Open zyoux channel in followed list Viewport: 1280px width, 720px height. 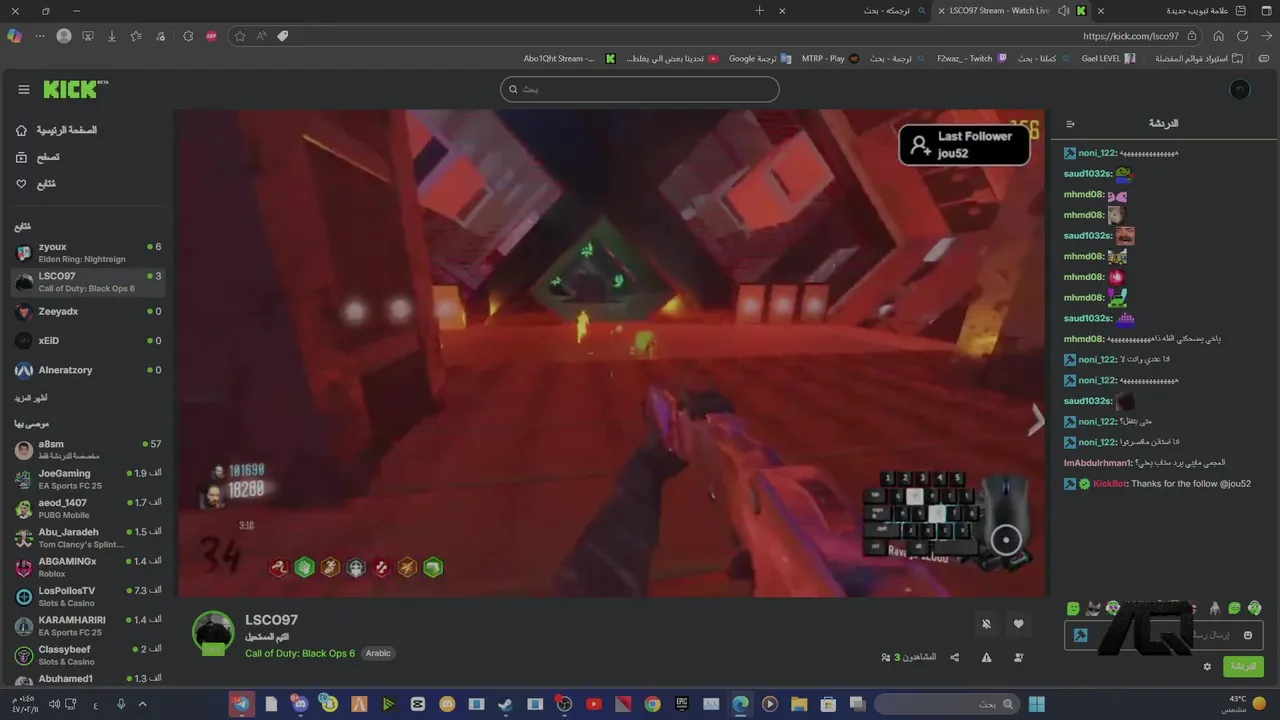[88, 252]
